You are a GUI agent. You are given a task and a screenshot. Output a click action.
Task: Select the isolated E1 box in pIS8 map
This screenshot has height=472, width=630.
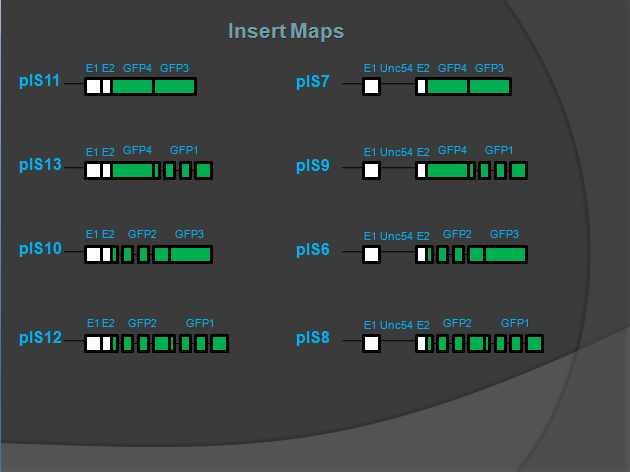tap(371, 344)
